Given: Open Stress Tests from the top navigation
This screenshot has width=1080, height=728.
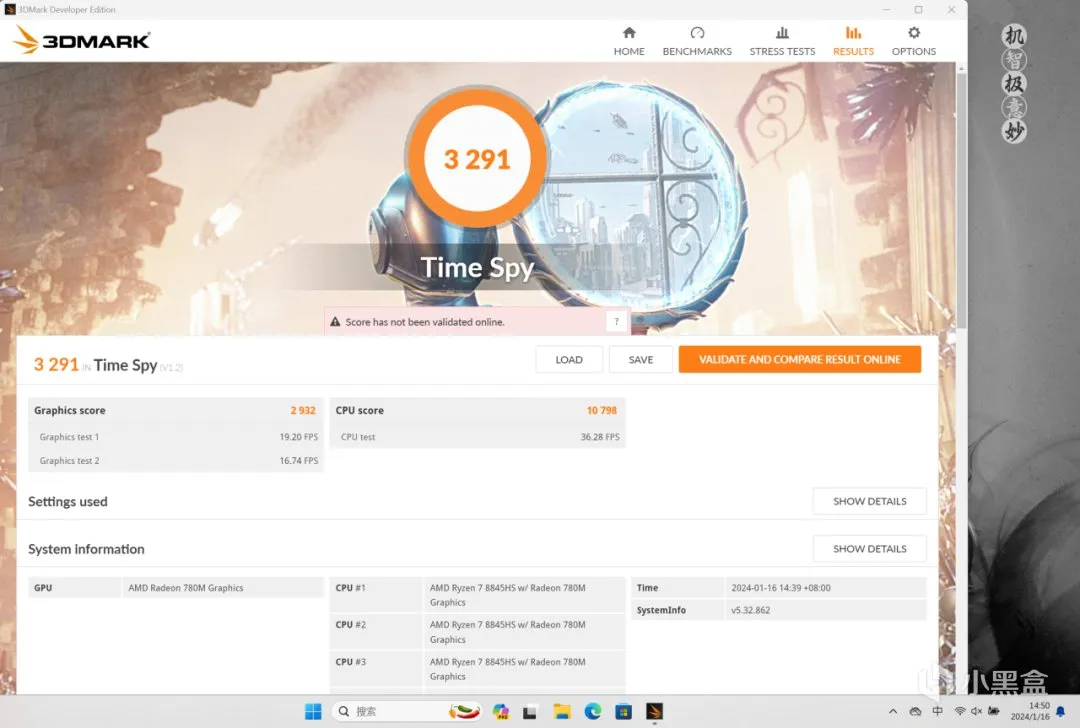Looking at the screenshot, I should [782, 41].
